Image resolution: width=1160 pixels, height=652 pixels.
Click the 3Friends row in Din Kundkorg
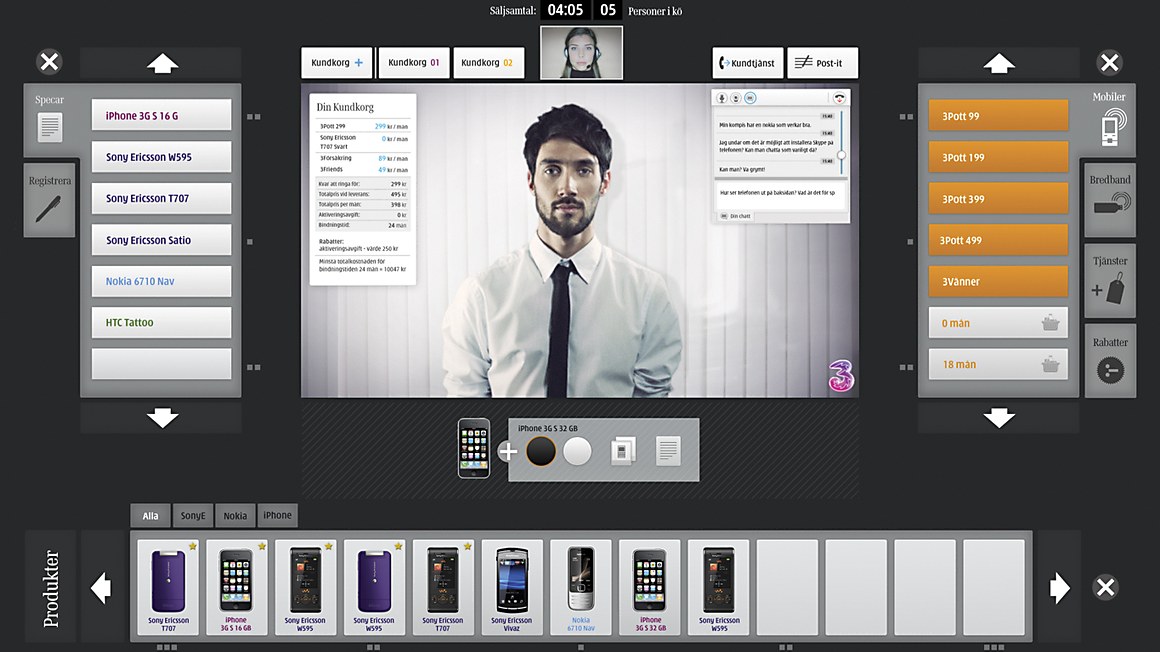click(362, 169)
